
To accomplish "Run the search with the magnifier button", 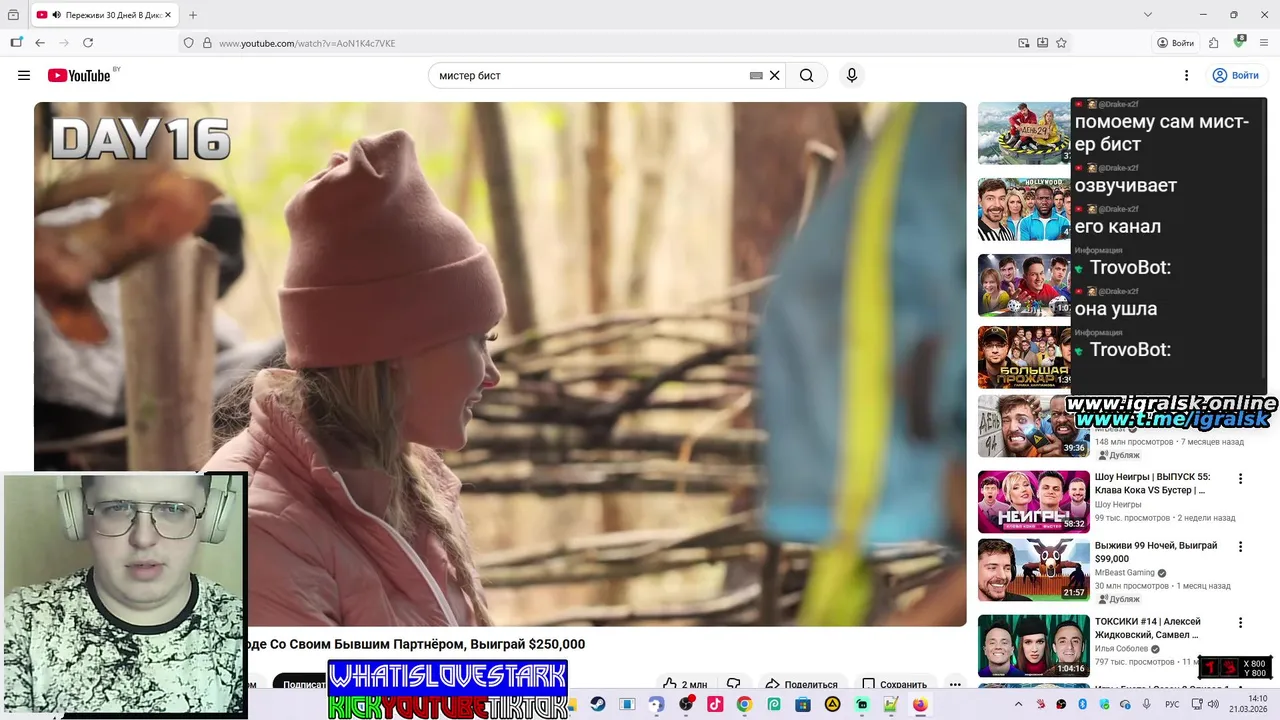I will [806, 75].
